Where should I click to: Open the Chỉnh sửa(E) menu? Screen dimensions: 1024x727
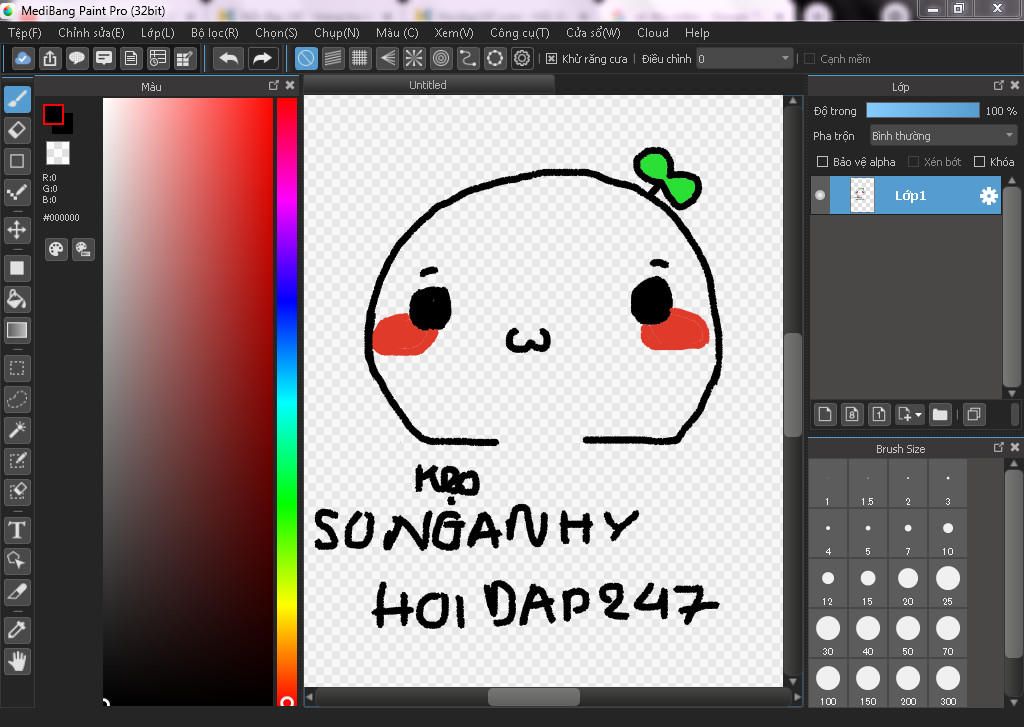pos(91,33)
